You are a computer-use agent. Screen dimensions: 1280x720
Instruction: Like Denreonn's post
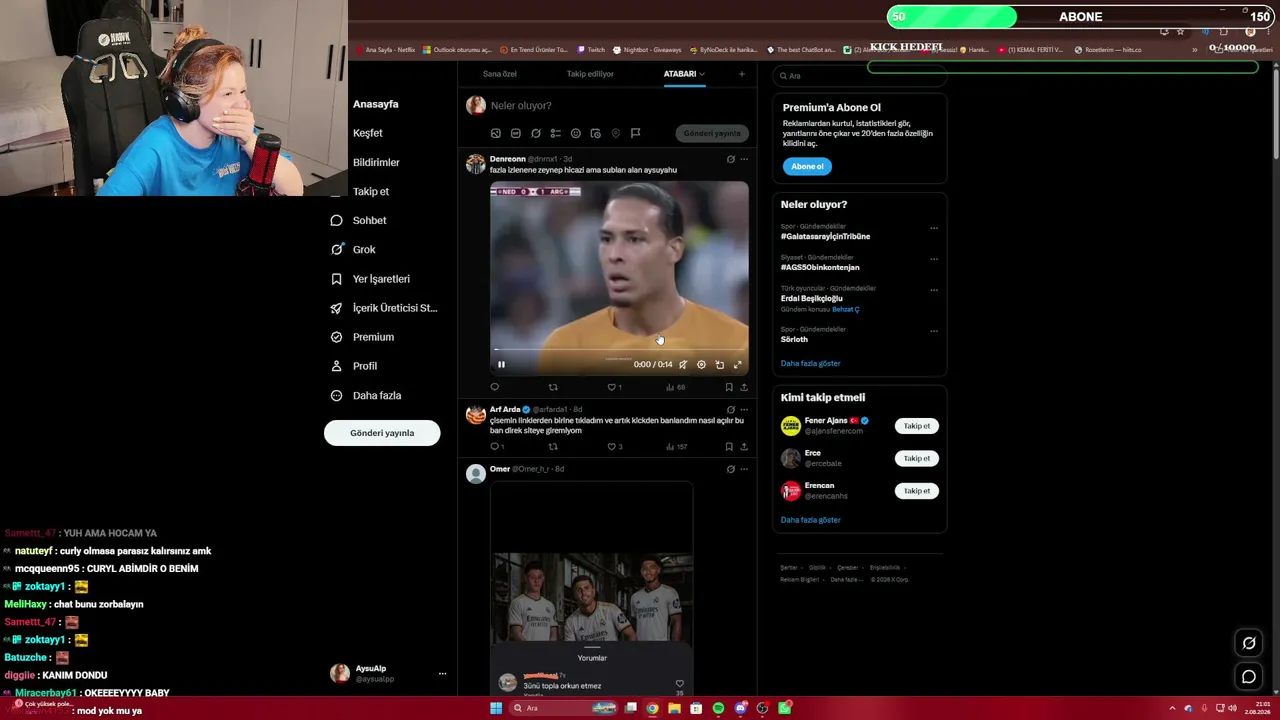click(x=612, y=387)
